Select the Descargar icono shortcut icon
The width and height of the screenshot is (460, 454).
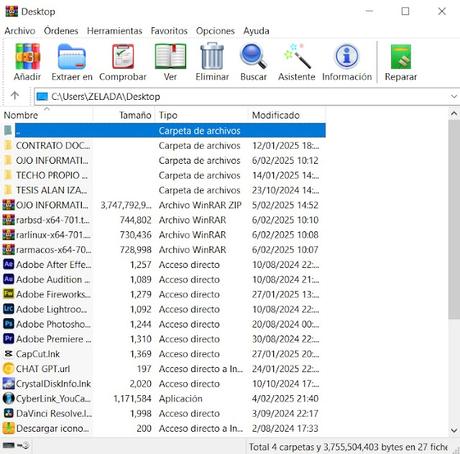tap(8, 428)
